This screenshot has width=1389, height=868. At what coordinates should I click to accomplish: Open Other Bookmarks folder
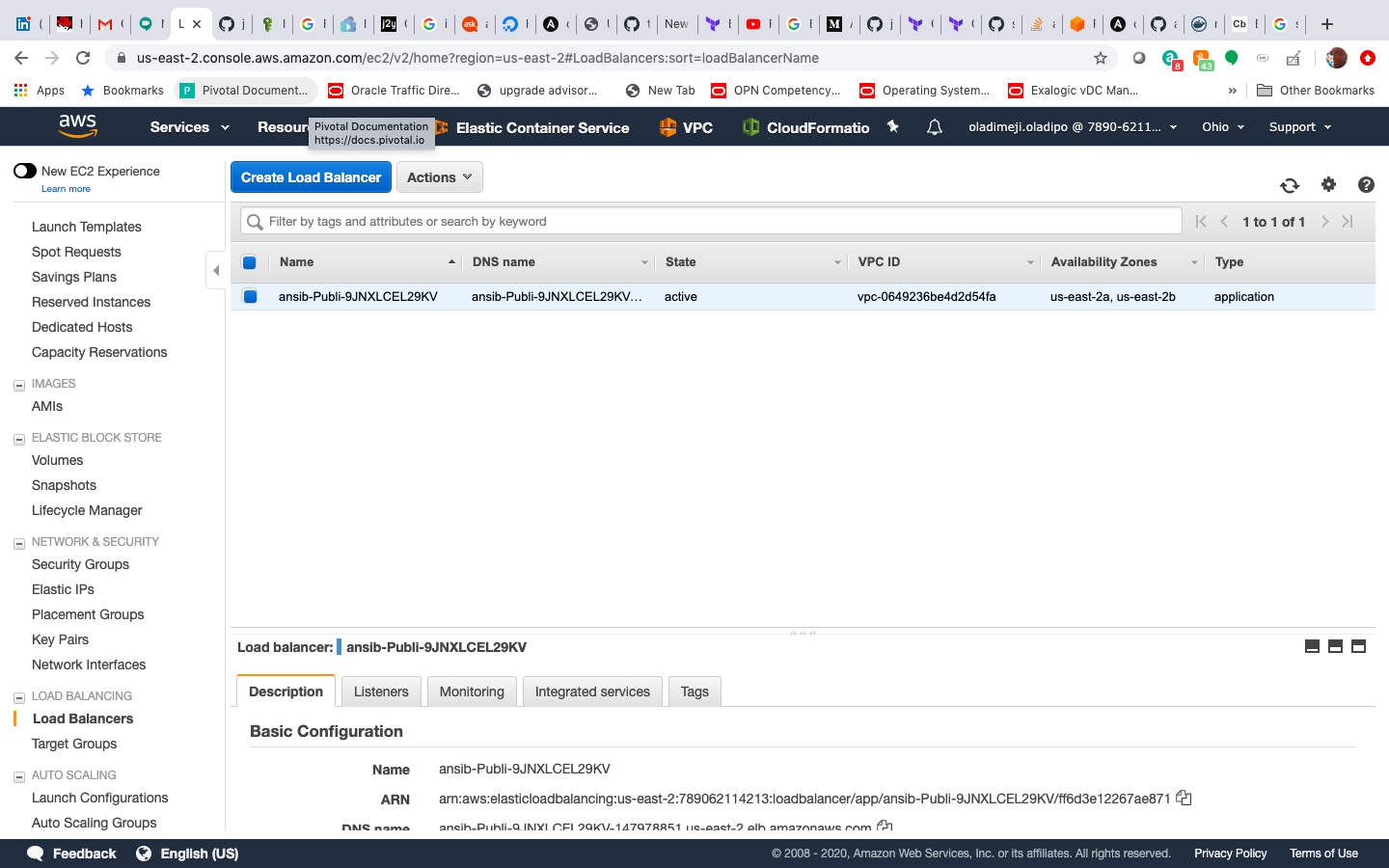point(1316,91)
